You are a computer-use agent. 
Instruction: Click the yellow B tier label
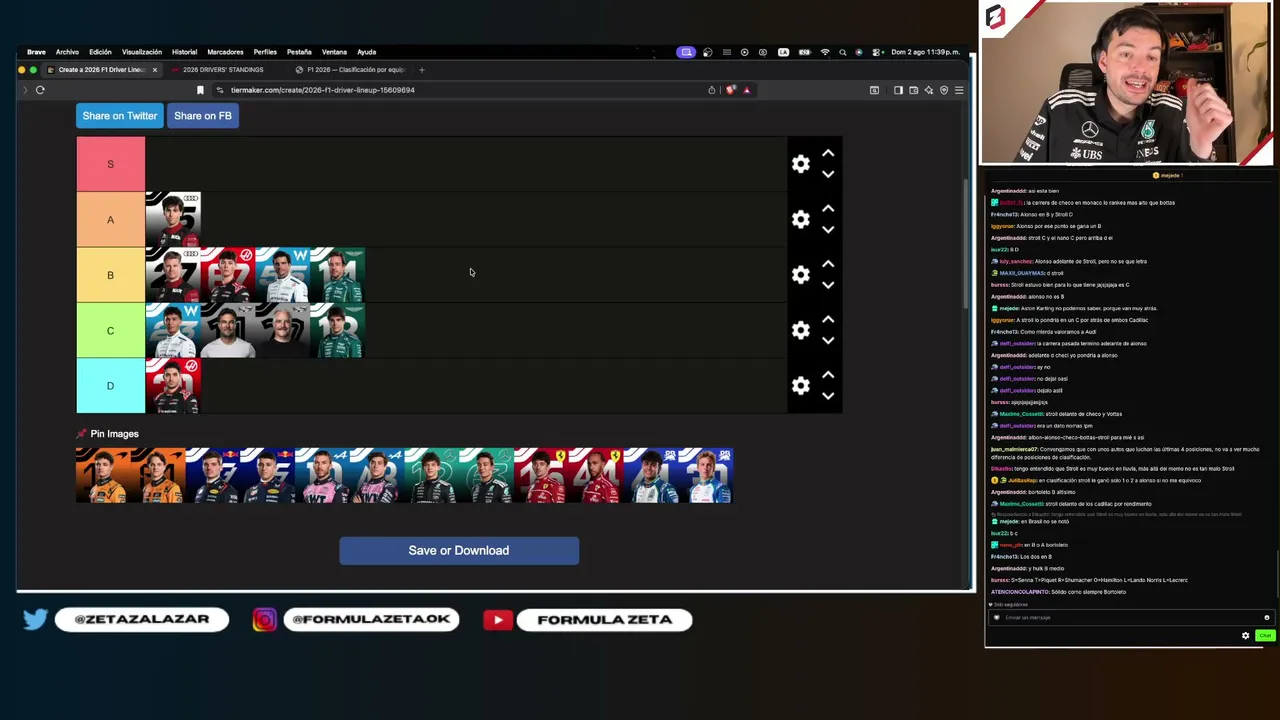pyautogui.click(x=110, y=275)
